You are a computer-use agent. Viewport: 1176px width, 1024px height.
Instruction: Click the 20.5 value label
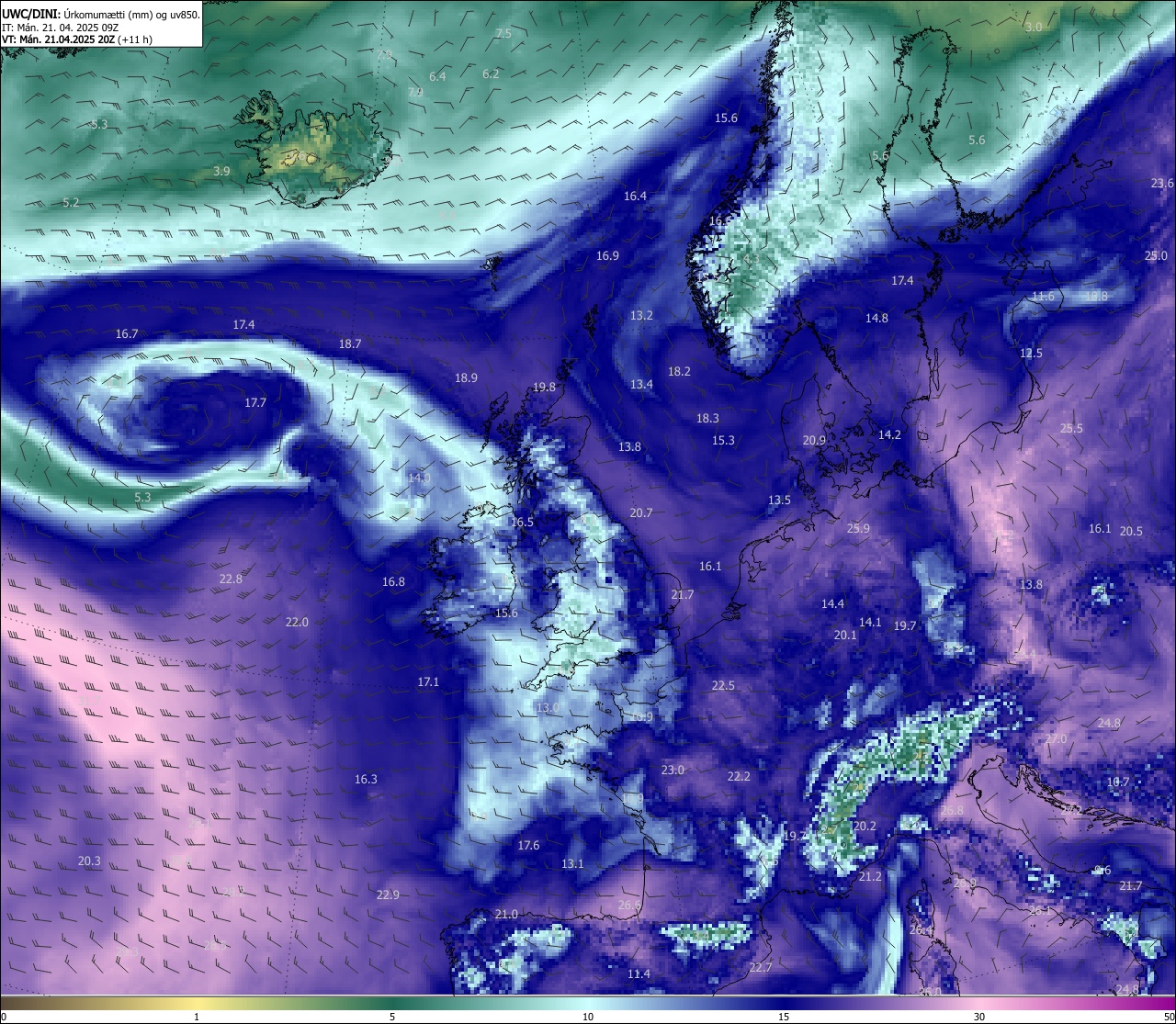[x=1131, y=531]
